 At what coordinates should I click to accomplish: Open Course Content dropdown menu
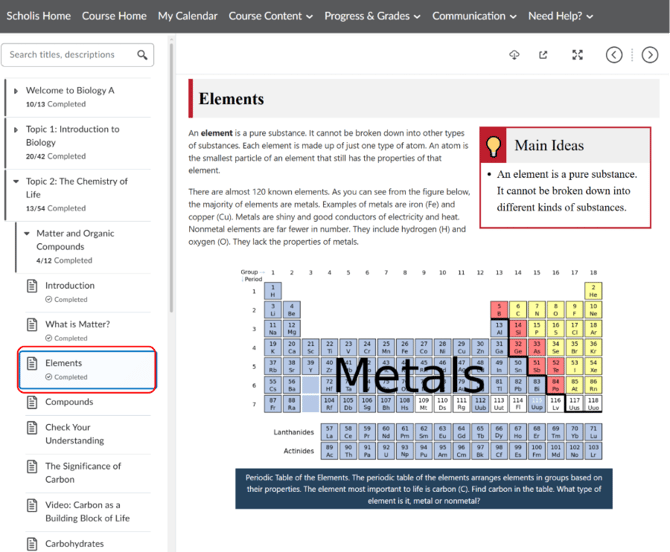[270, 16]
